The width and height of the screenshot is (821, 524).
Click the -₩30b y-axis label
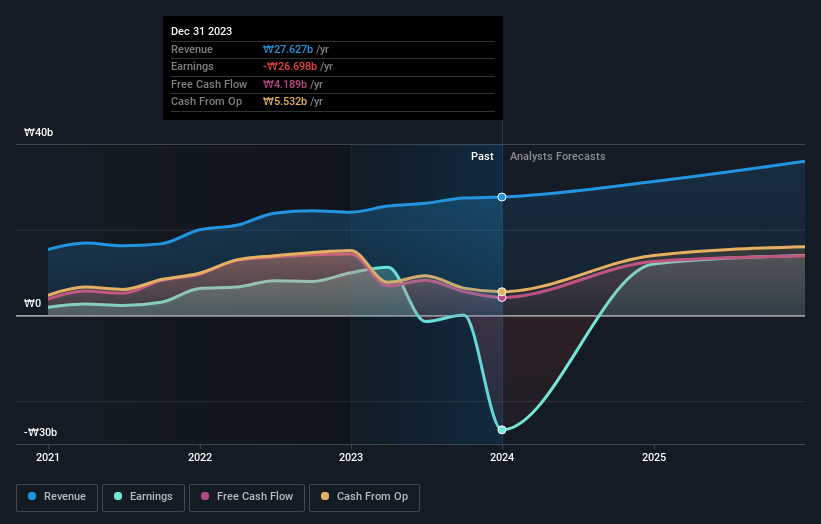(40, 432)
